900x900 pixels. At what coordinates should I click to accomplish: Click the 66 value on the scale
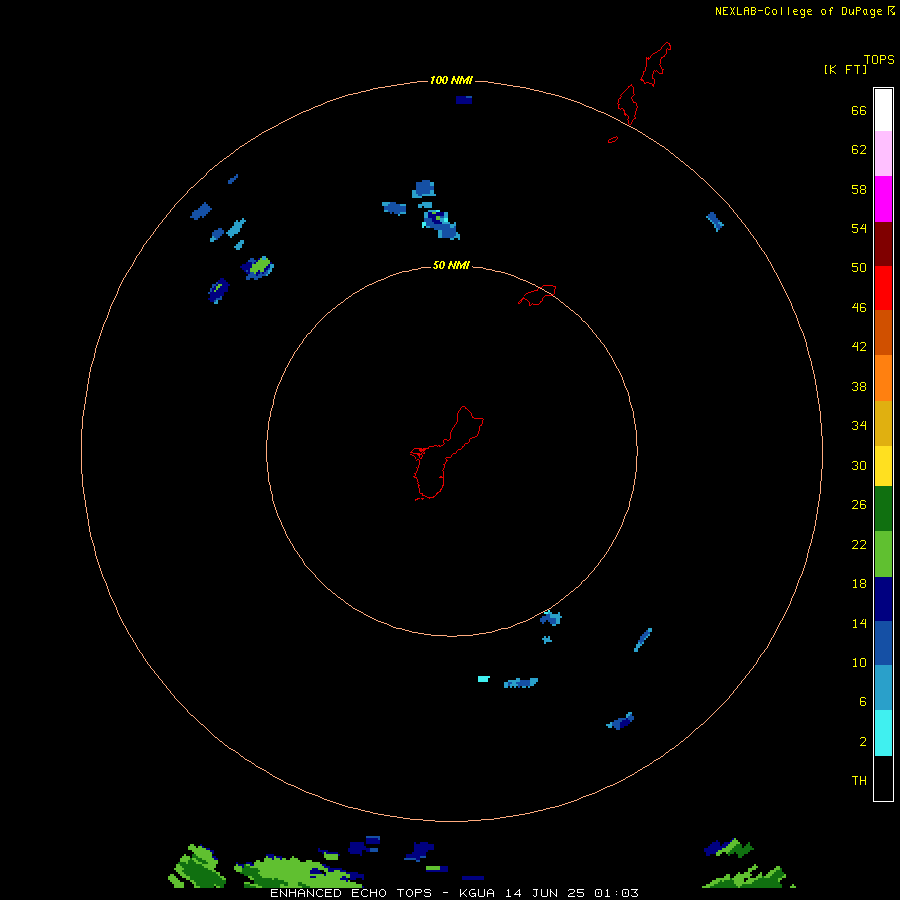click(x=859, y=111)
